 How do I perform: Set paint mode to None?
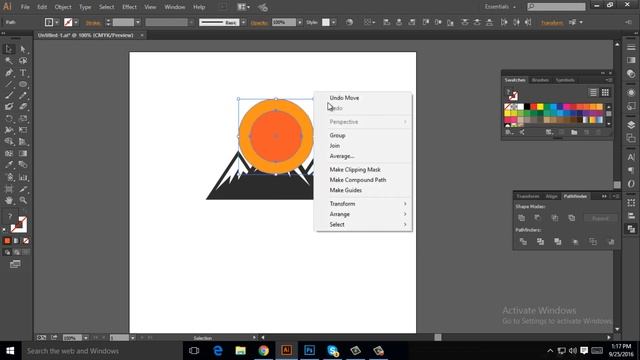(x=26, y=241)
